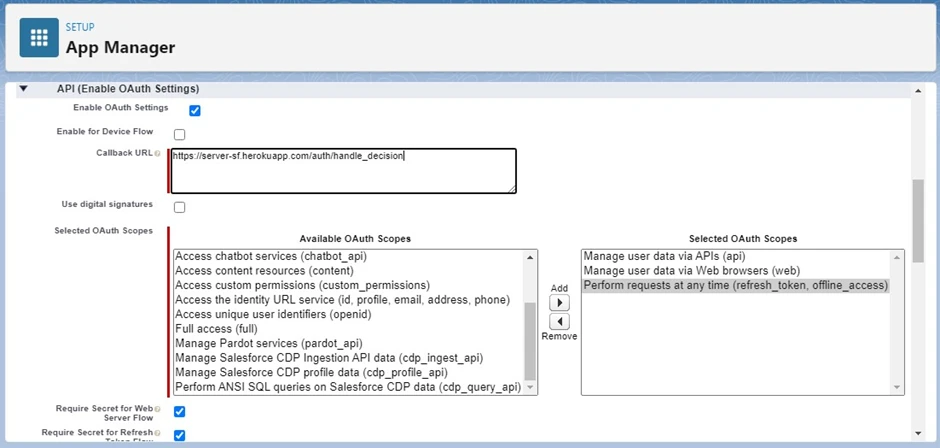
Task: Collapse the API (Enable OAuth Settings) section
Action: tap(24, 89)
